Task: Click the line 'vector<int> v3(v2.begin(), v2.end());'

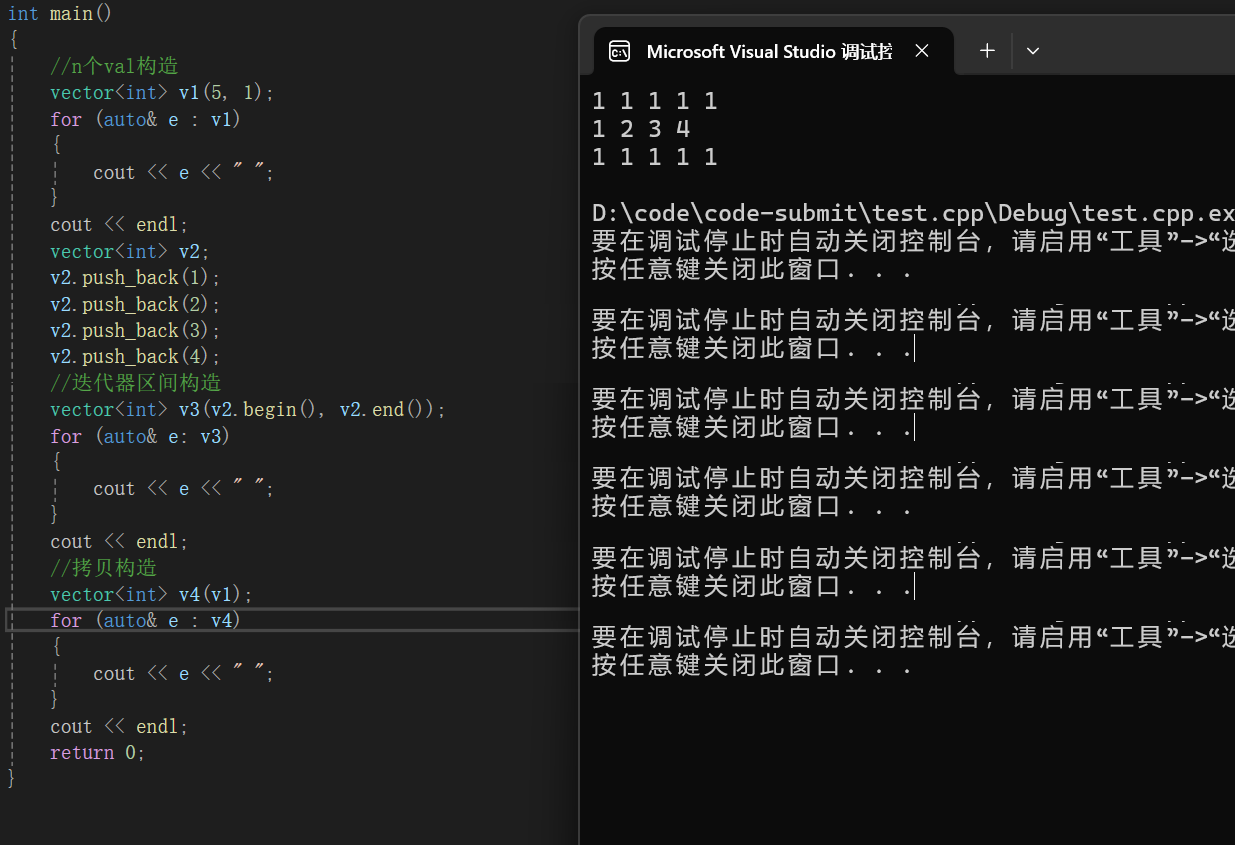Action: click(x=248, y=409)
